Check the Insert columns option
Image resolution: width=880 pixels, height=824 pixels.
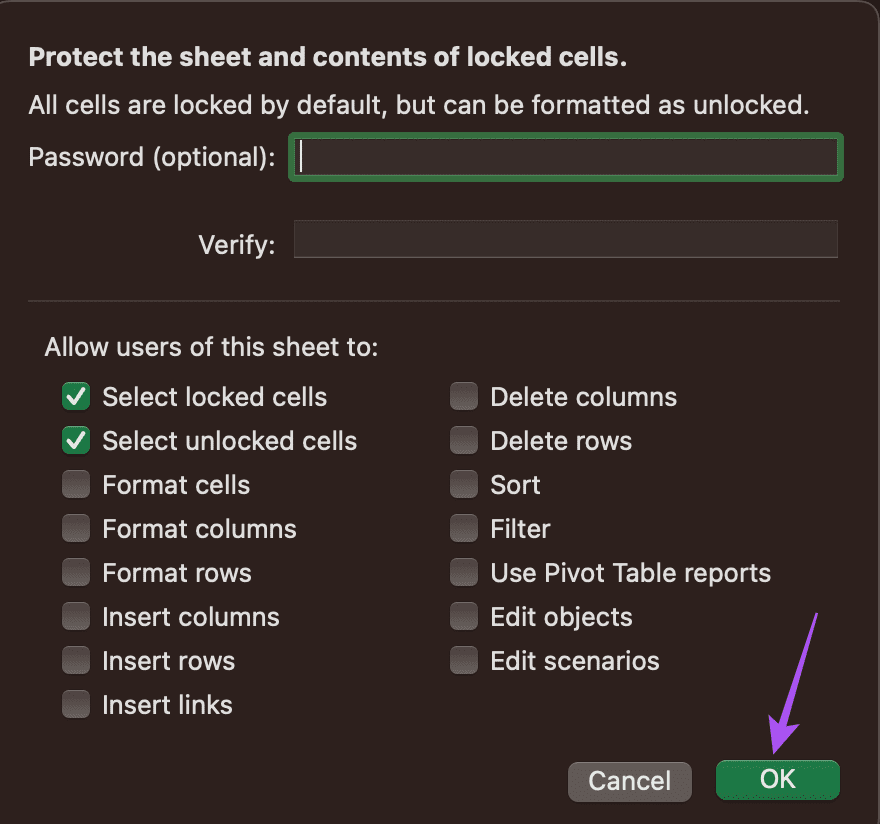pos(76,616)
